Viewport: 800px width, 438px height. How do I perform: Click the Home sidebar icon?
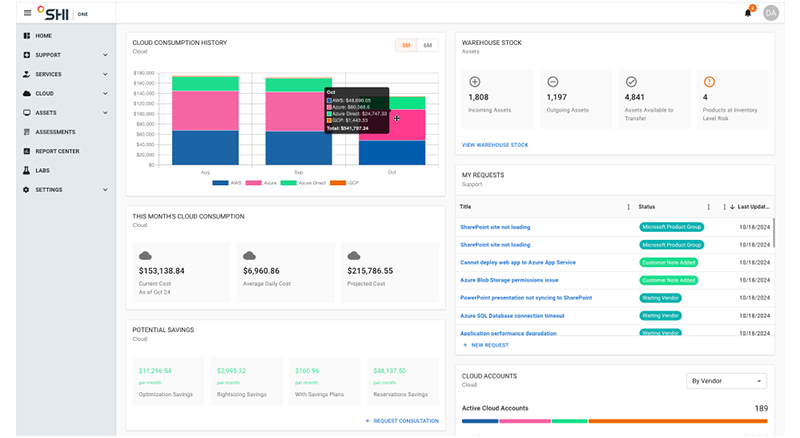click(x=27, y=36)
